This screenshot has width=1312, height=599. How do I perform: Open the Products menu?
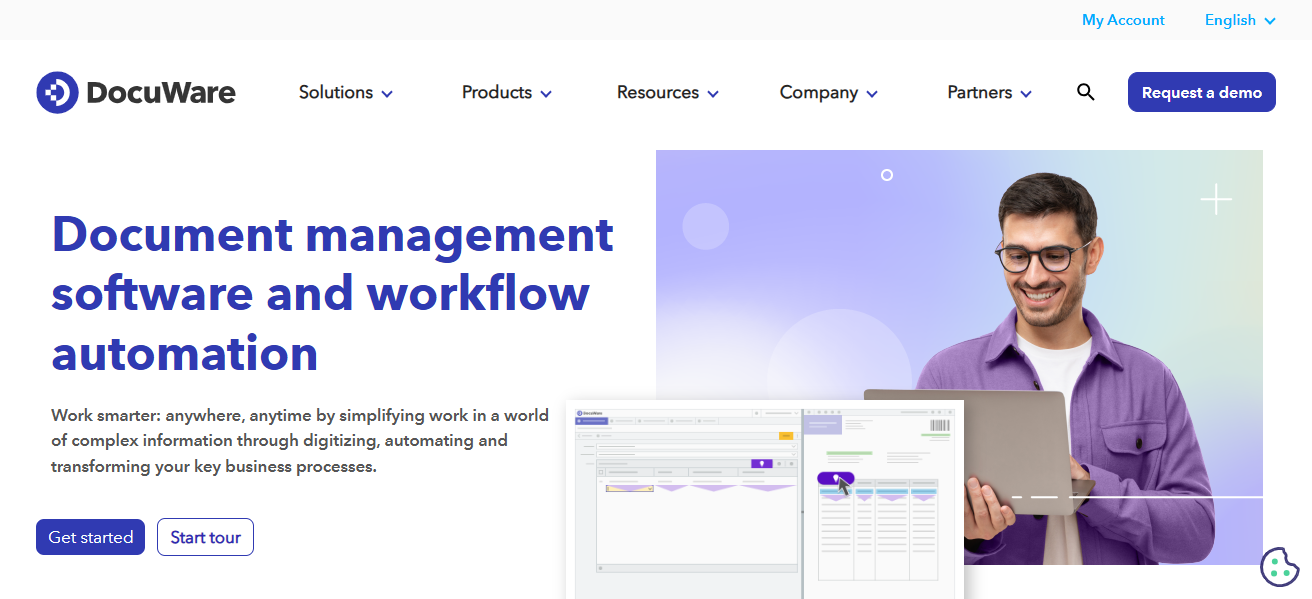(507, 92)
